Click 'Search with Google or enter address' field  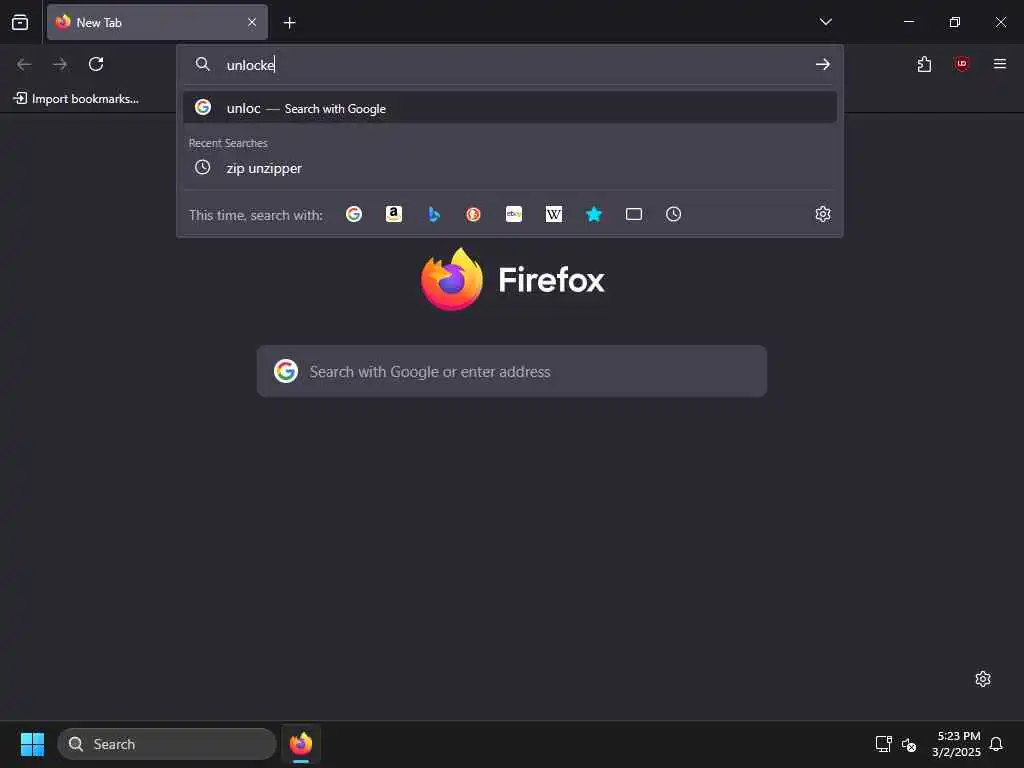511,371
